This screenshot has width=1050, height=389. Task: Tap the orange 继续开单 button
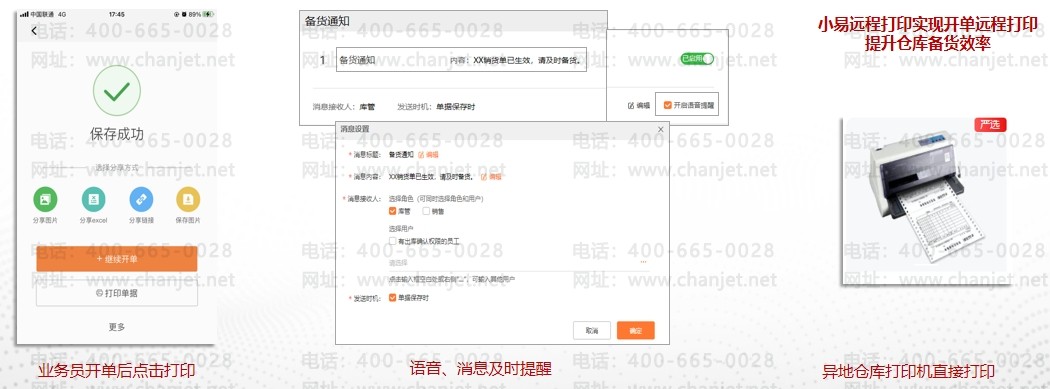(117, 258)
